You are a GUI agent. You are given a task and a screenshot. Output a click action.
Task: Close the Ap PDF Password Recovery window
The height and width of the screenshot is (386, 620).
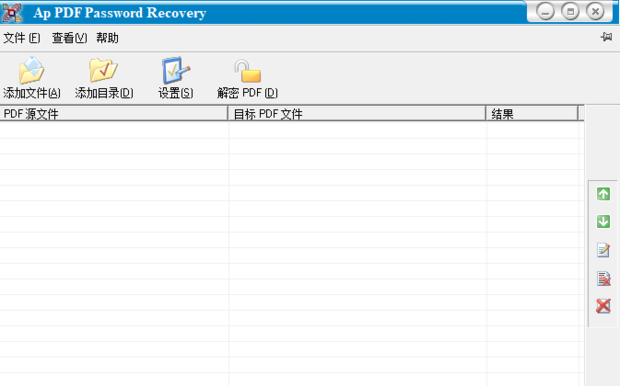point(595,11)
